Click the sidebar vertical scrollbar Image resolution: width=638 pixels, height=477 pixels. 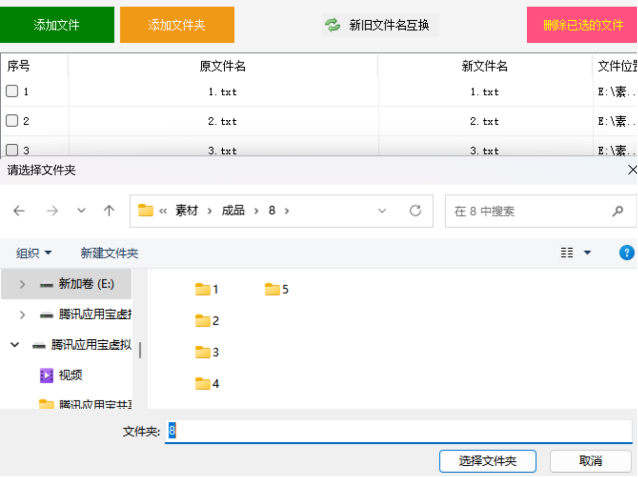(140, 350)
